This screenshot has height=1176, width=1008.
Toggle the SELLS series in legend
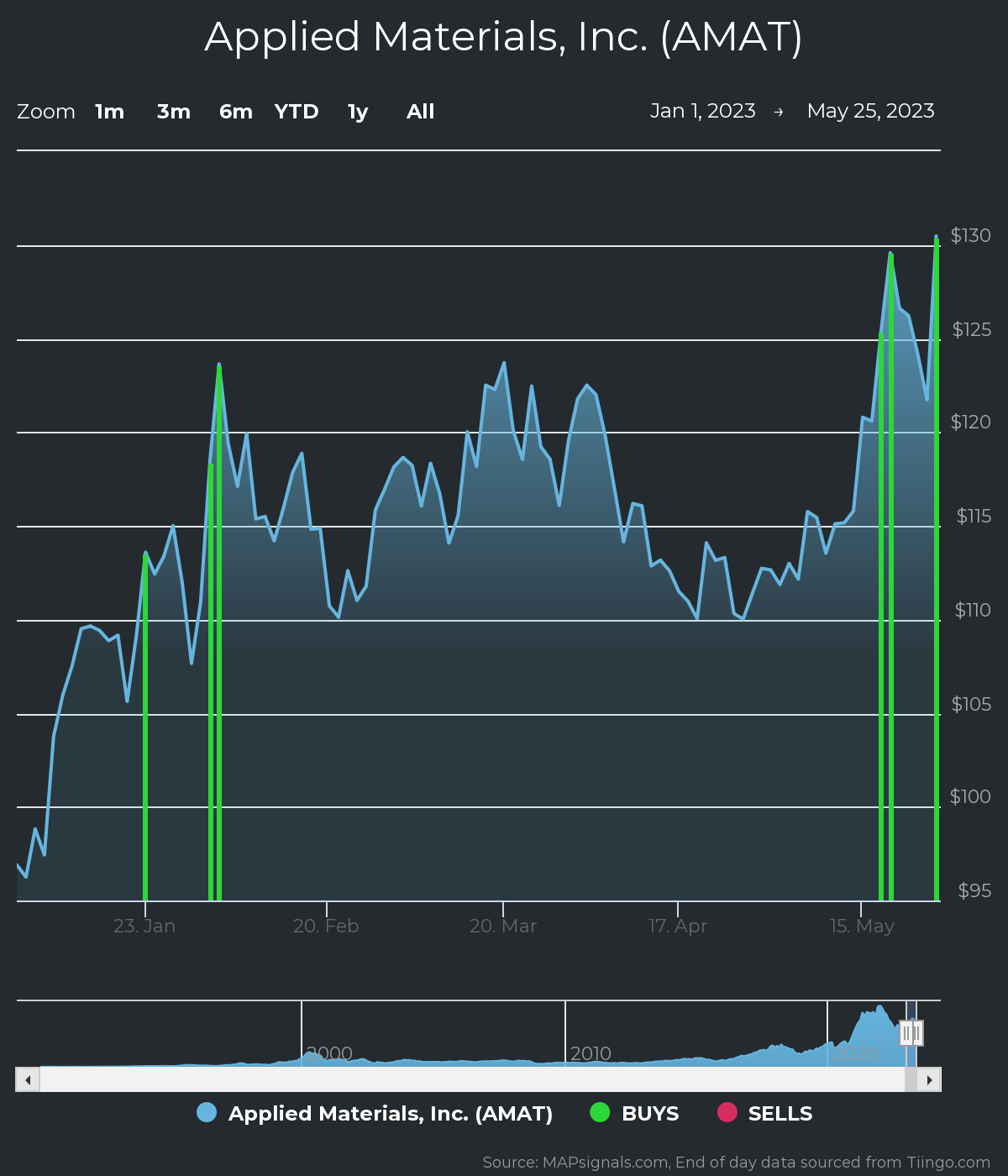tap(764, 1114)
